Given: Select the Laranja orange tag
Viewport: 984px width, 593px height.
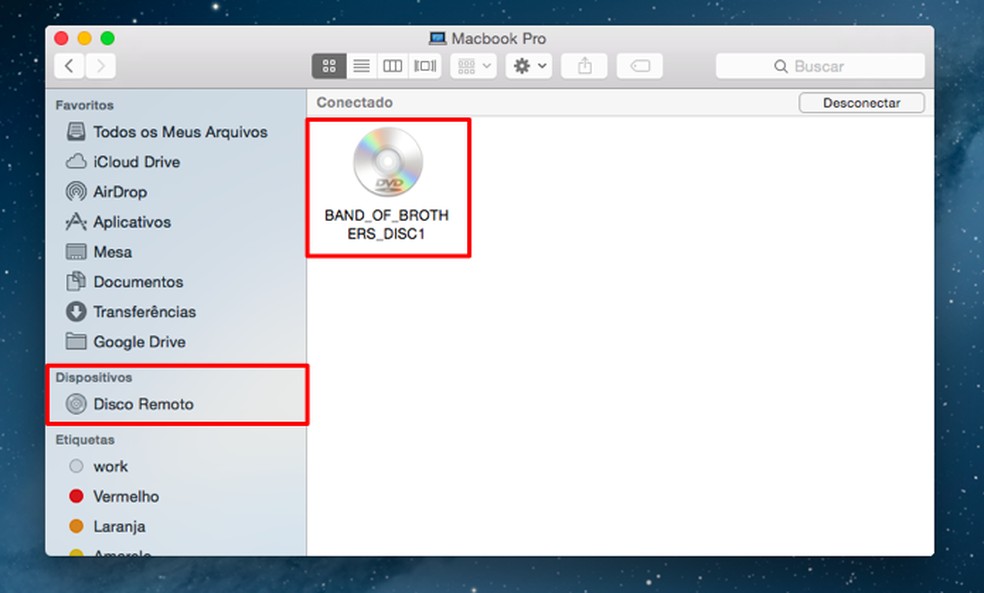Looking at the screenshot, I should pyautogui.click(x=107, y=526).
